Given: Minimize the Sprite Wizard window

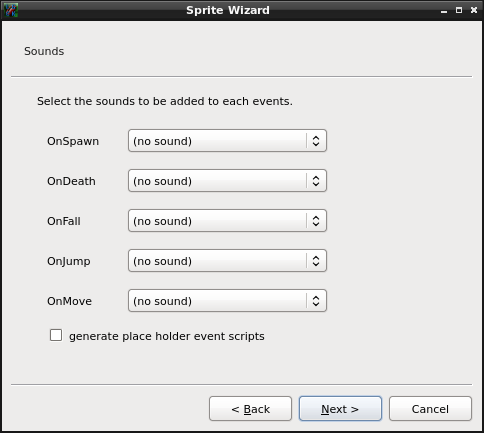Looking at the screenshot, I should tap(444, 11).
